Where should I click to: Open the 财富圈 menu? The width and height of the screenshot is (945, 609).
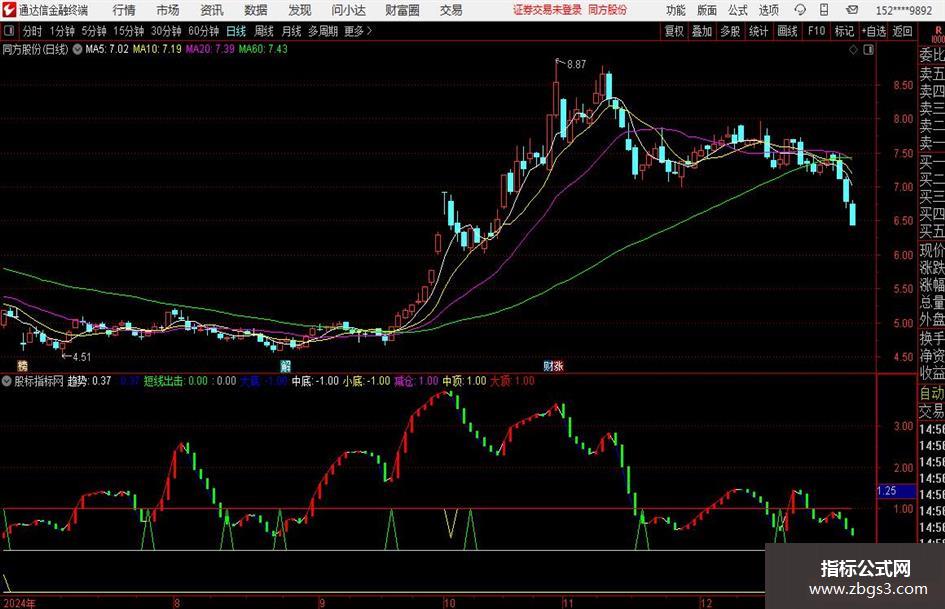(402, 10)
